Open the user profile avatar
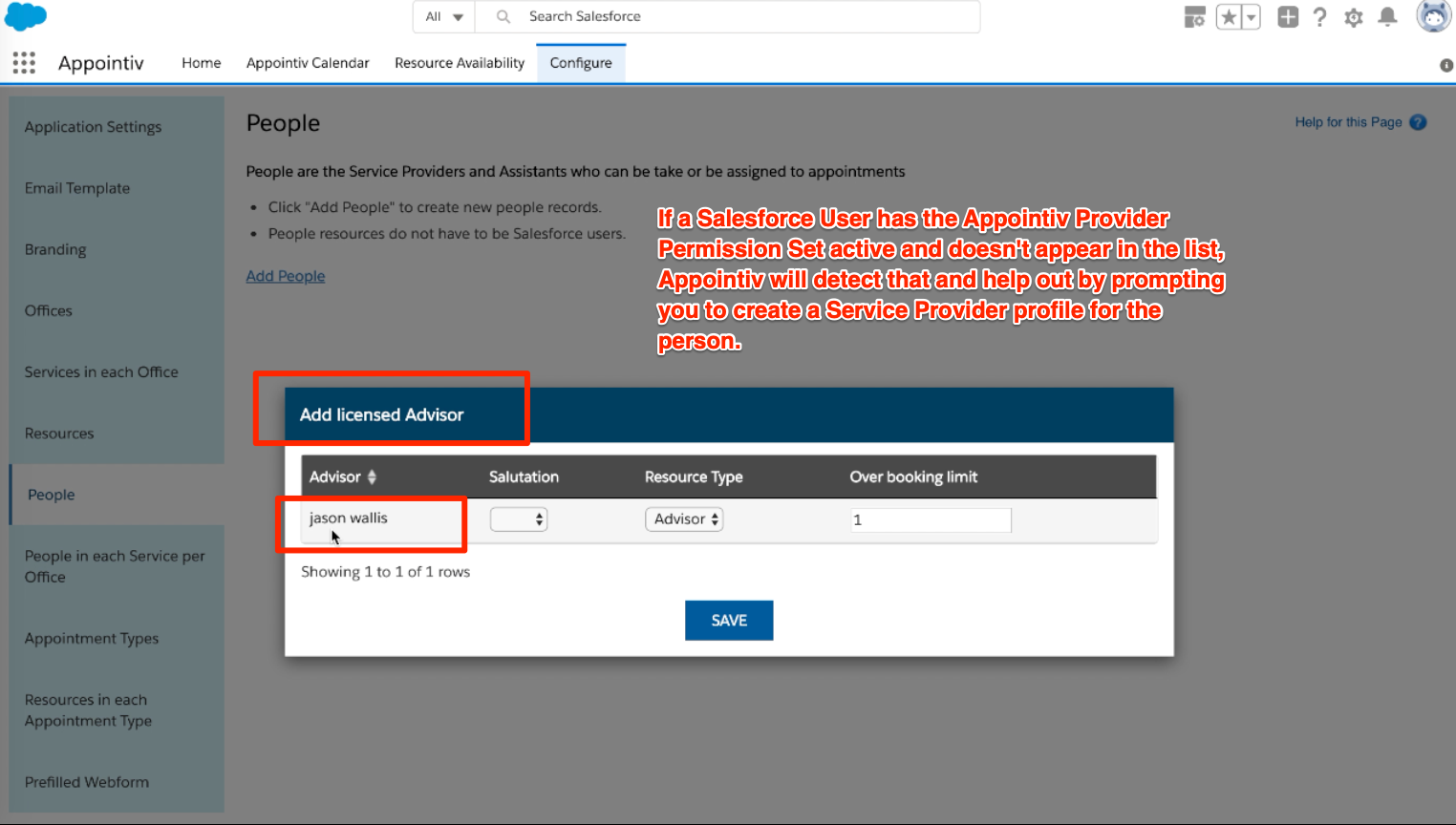Screen dimensions: 1456x825 (1433, 16)
